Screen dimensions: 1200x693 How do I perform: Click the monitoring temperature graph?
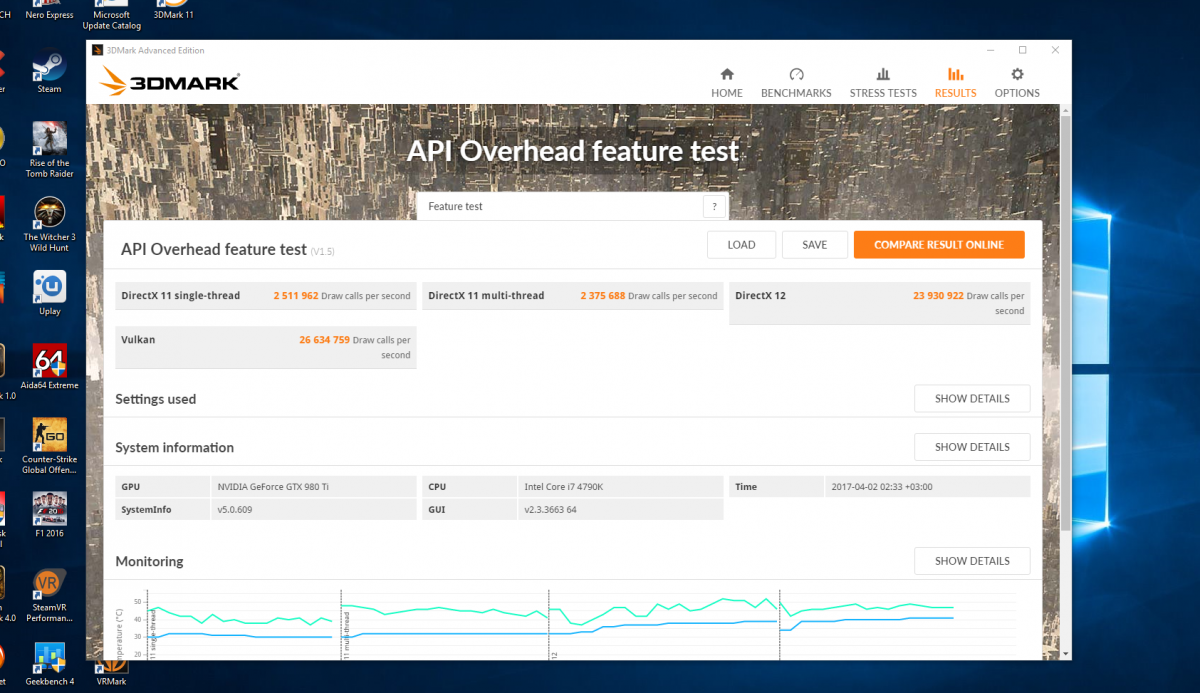(x=580, y=623)
